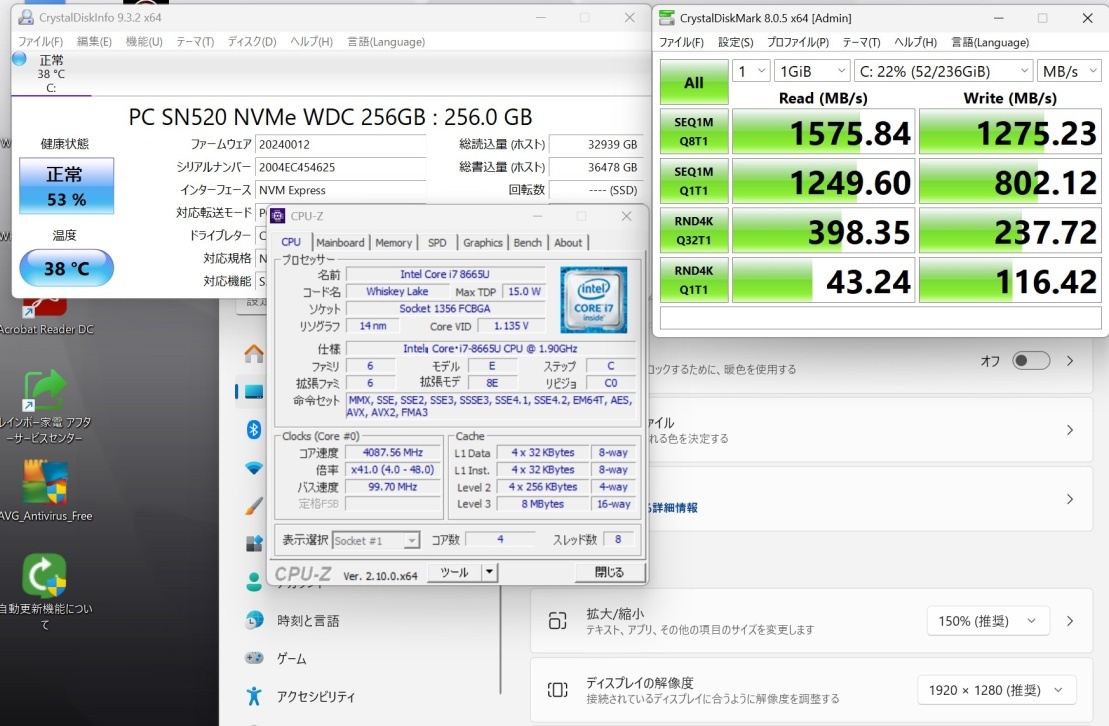Image resolution: width=1109 pixels, height=726 pixels.
Task: Toggle the night light switch showing オフ
Action: coord(1030,361)
